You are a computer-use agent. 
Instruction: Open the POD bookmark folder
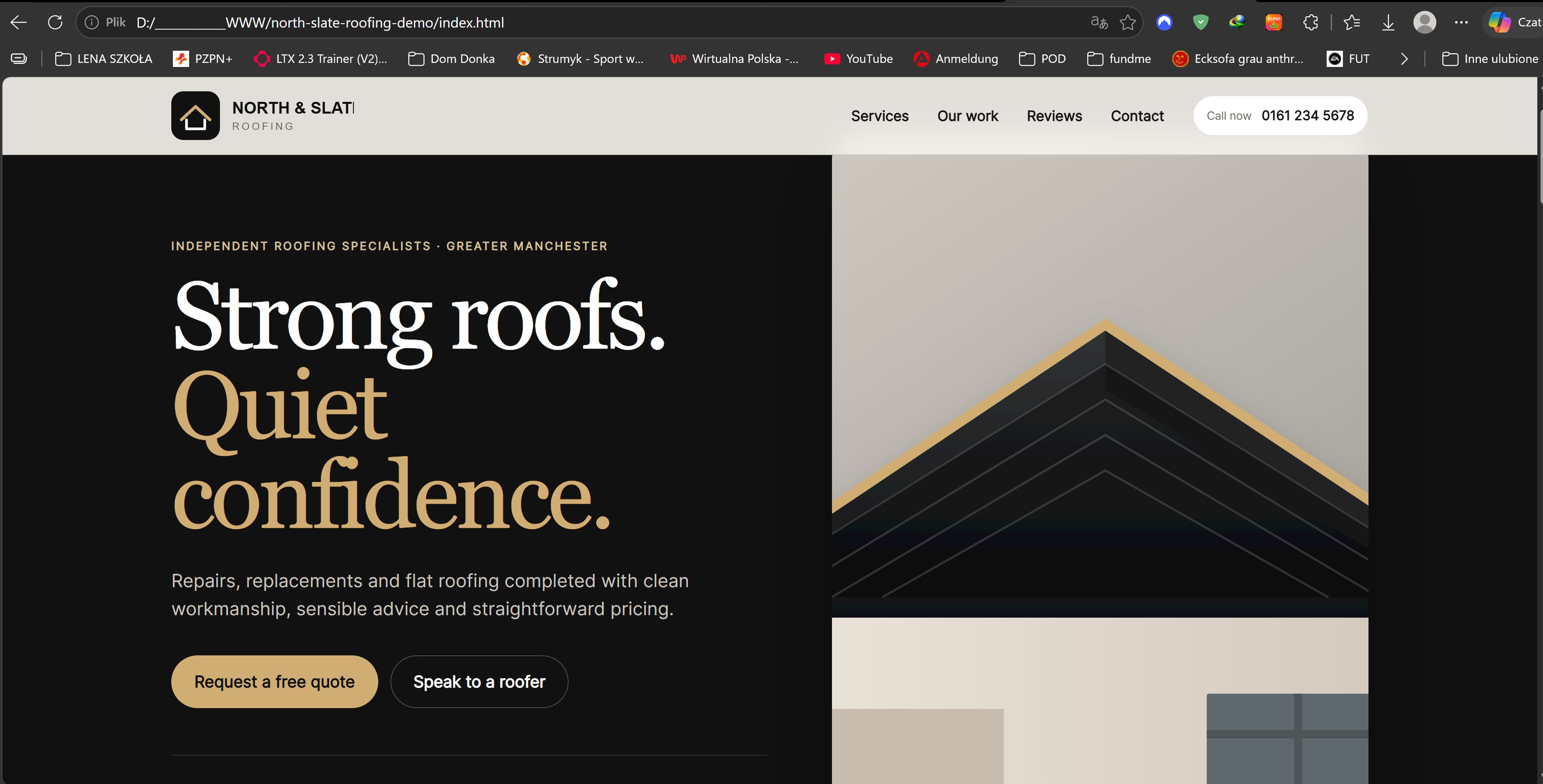point(1042,59)
